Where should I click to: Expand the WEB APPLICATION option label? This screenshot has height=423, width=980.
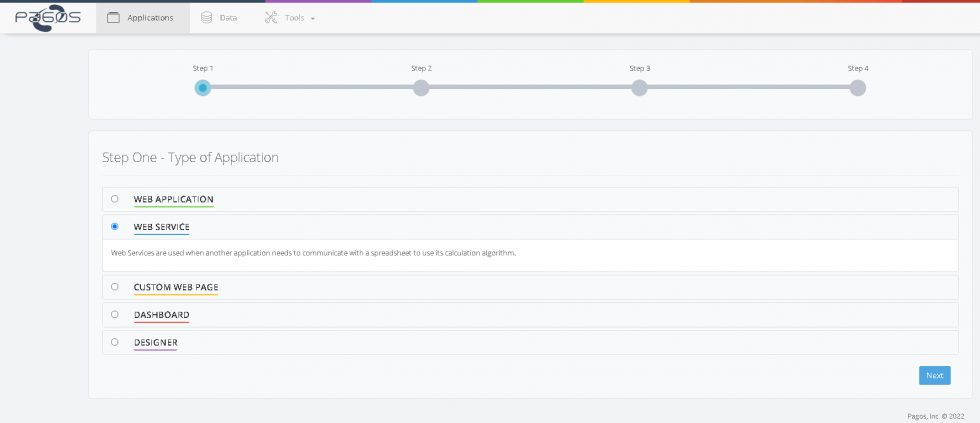click(x=173, y=199)
